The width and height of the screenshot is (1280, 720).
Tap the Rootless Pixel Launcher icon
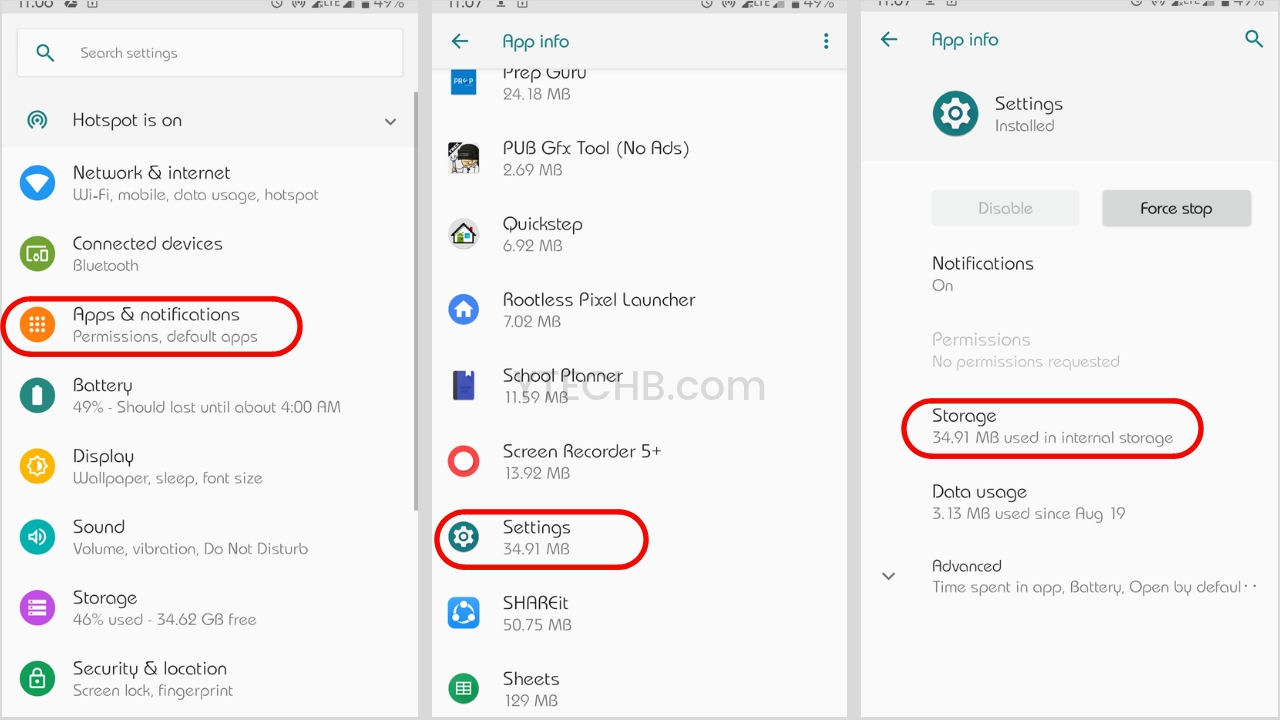click(464, 309)
